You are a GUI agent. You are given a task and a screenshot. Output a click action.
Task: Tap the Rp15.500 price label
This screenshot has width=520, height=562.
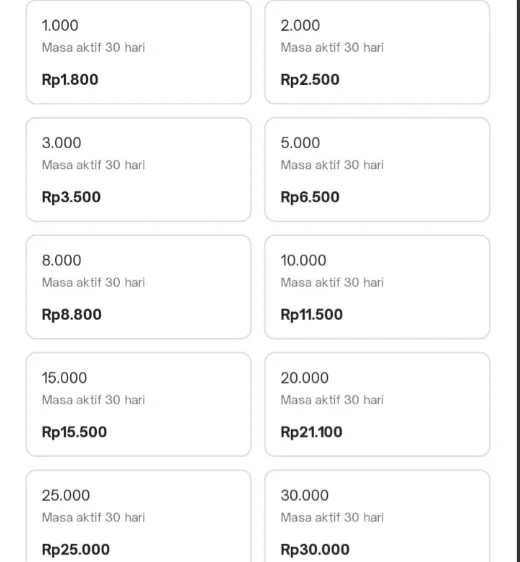pyautogui.click(x=74, y=432)
